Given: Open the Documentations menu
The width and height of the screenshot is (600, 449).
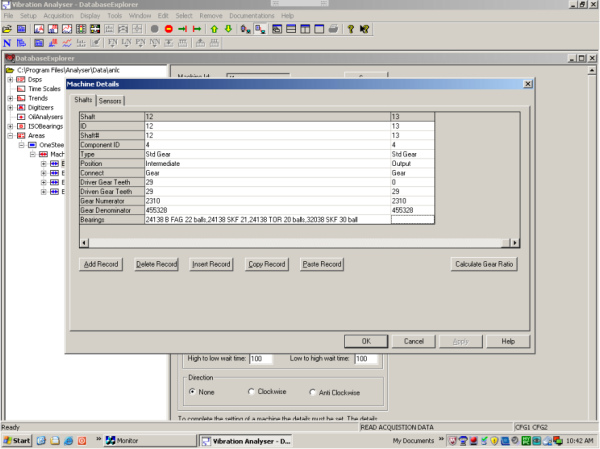Looking at the screenshot, I should click(252, 16).
